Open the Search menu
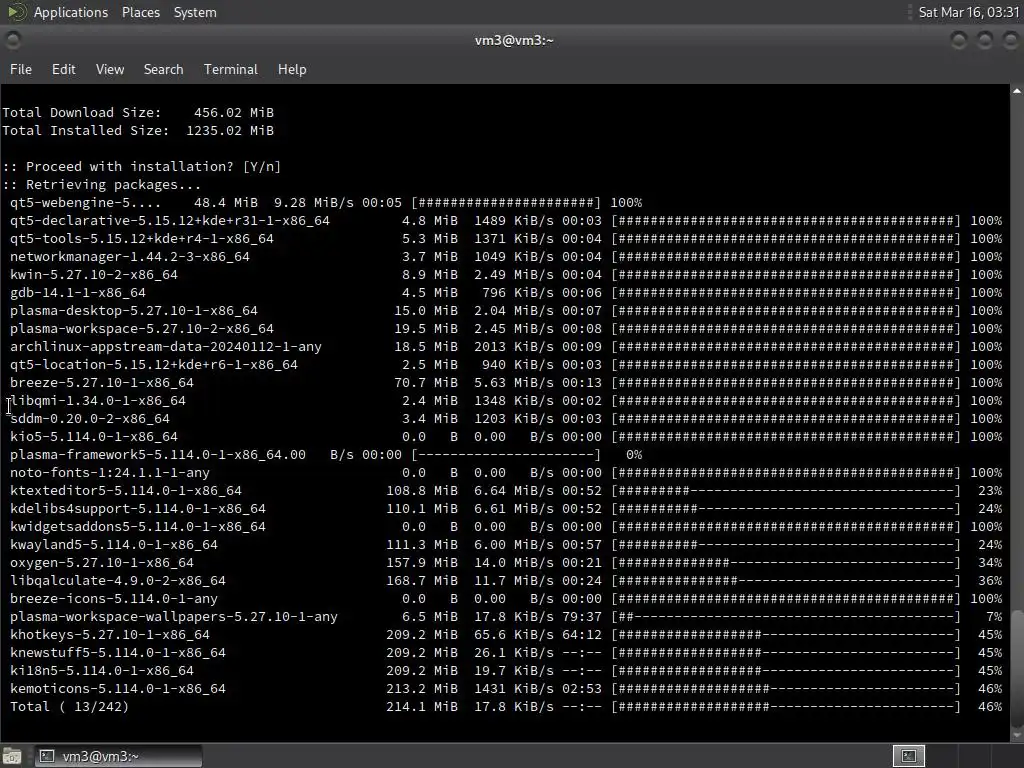The image size is (1024, 768). [x=163, y=69]
